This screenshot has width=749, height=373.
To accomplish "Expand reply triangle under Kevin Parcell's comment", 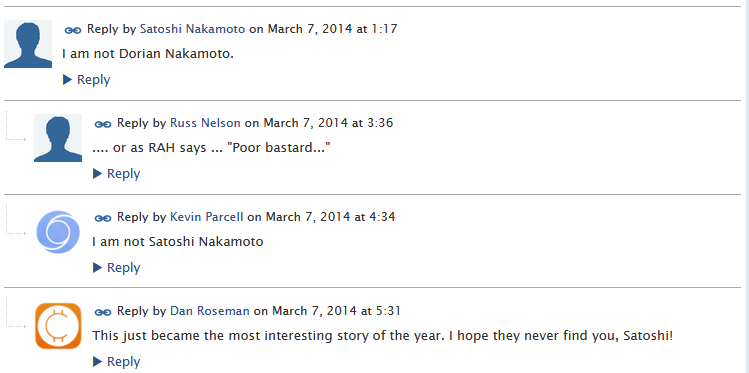I will coord(97,267).
